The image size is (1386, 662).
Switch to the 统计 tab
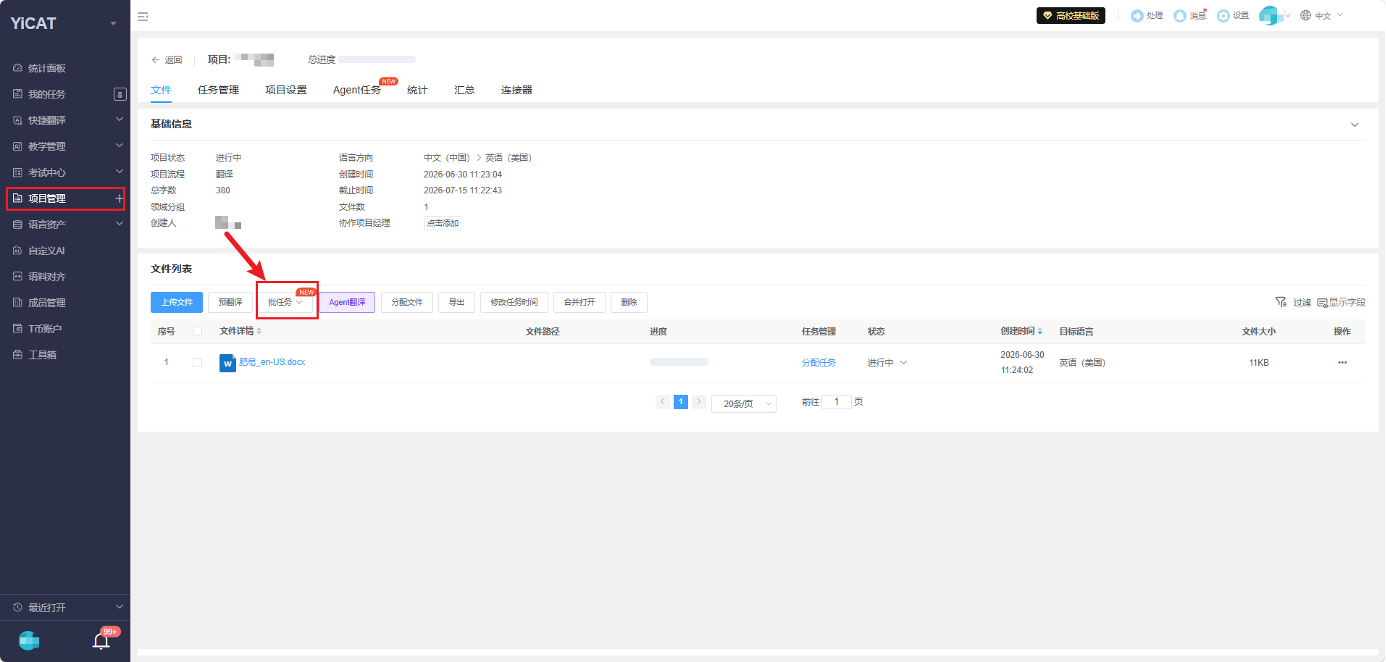417,90
